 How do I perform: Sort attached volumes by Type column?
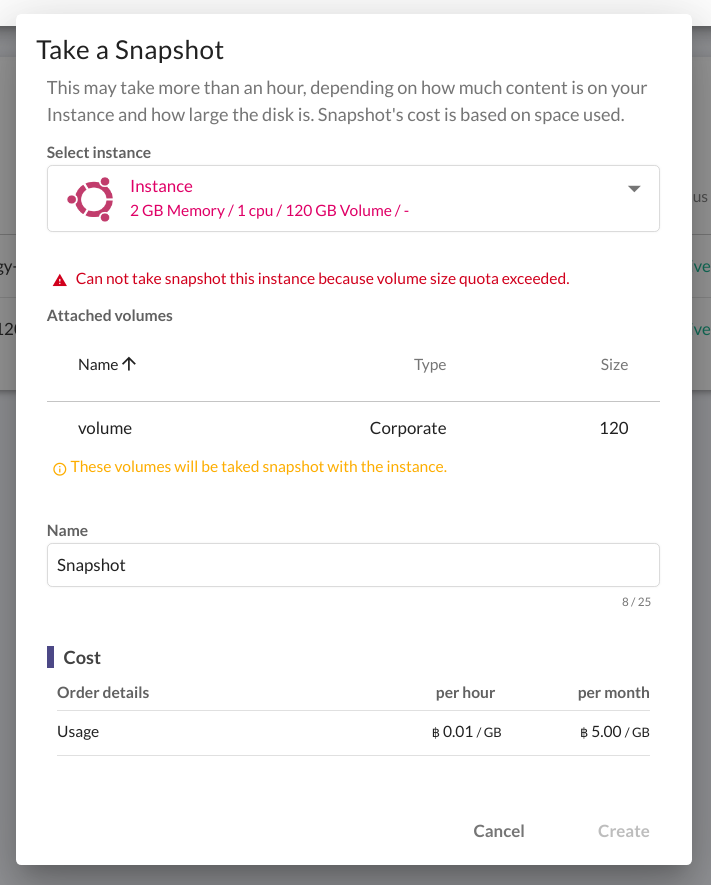click(430, 365)
